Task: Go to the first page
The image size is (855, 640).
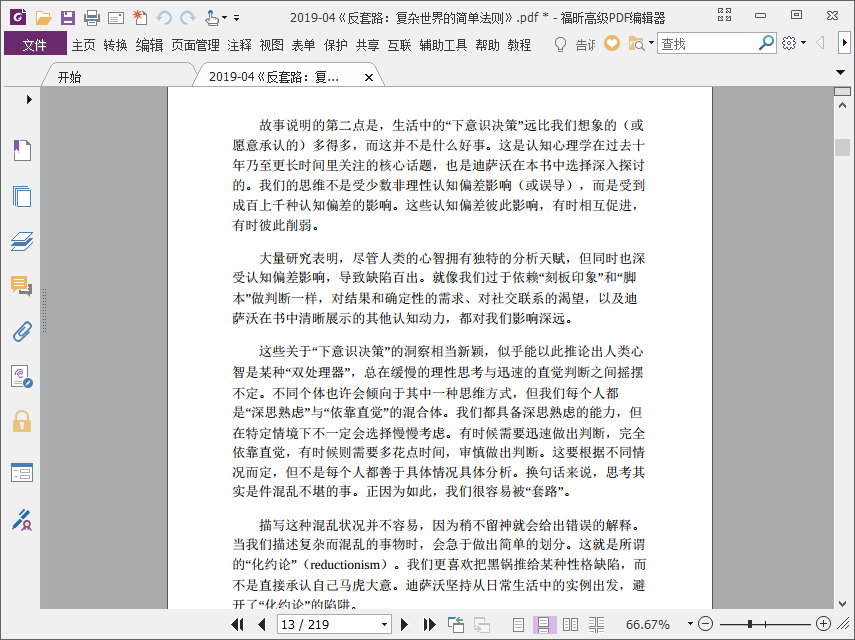Action: click(x=237, y=625)
